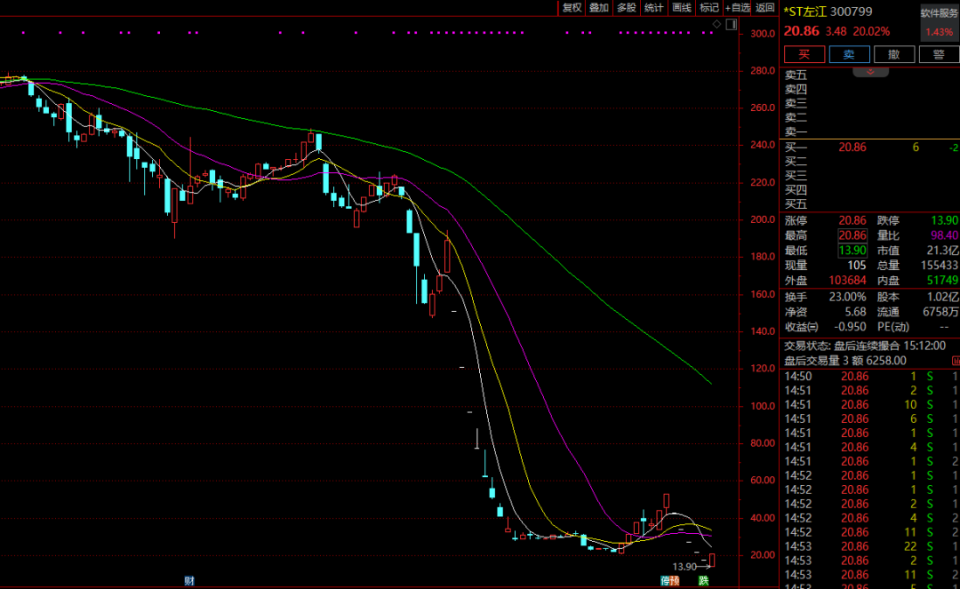Click the diamond icon at chart top
The height and width of the screenshot is (589, 960).
point(717,24)
